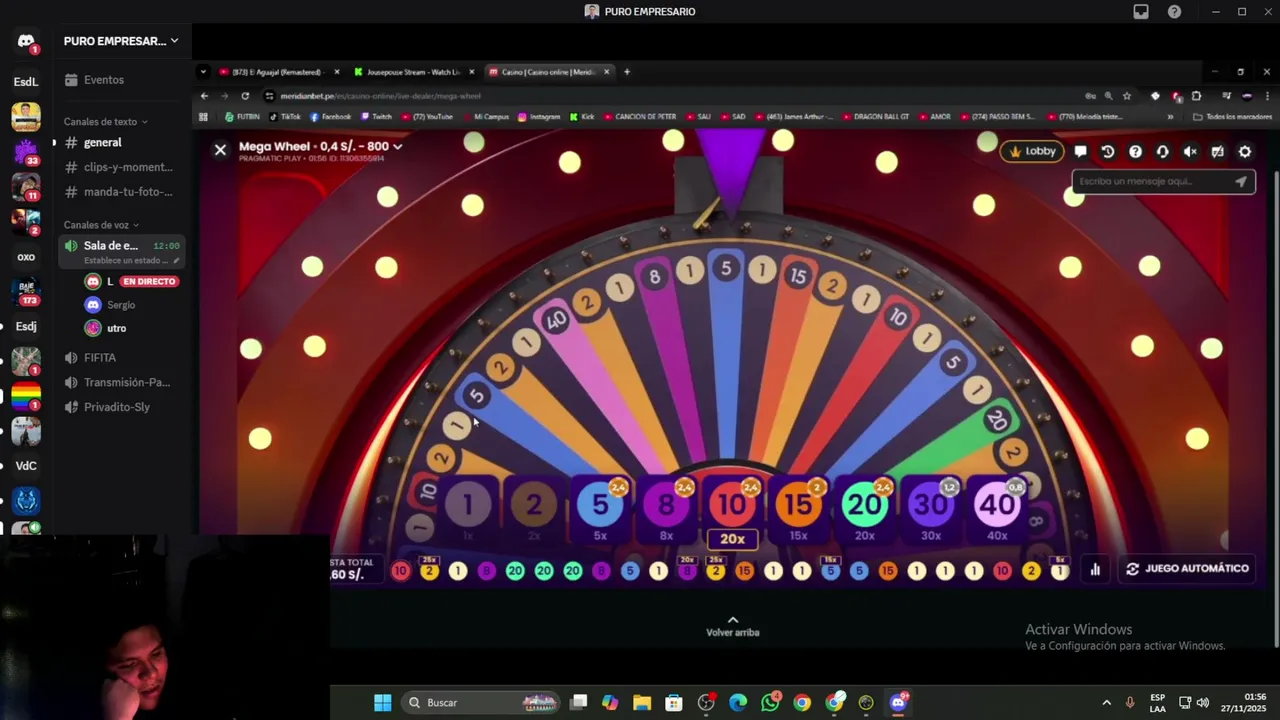Collapse Canales de texto category

pyautogui.click(x=105, y=122)
